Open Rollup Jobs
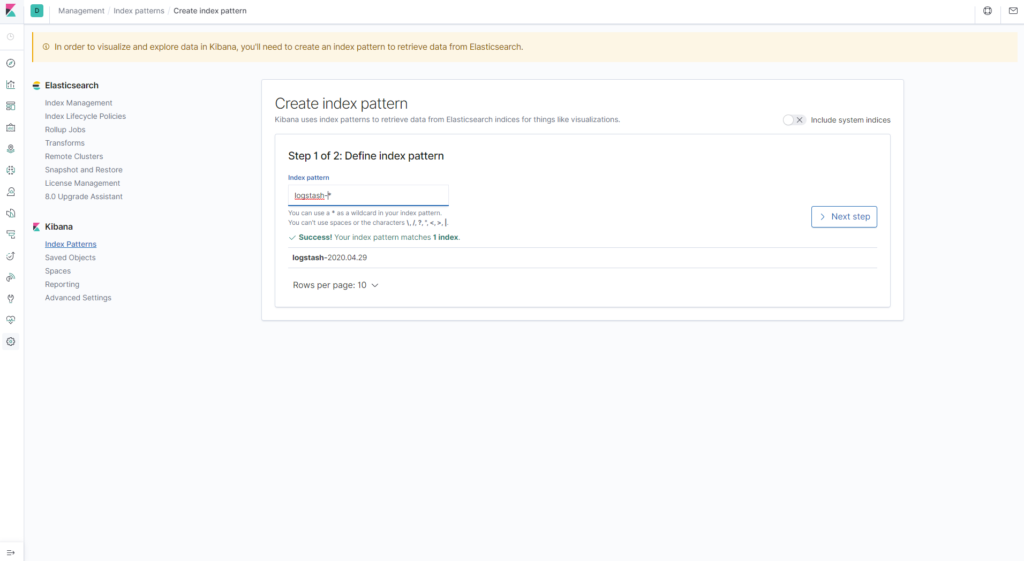Viewport: 1024px width, 561px height. click(65, 129)
